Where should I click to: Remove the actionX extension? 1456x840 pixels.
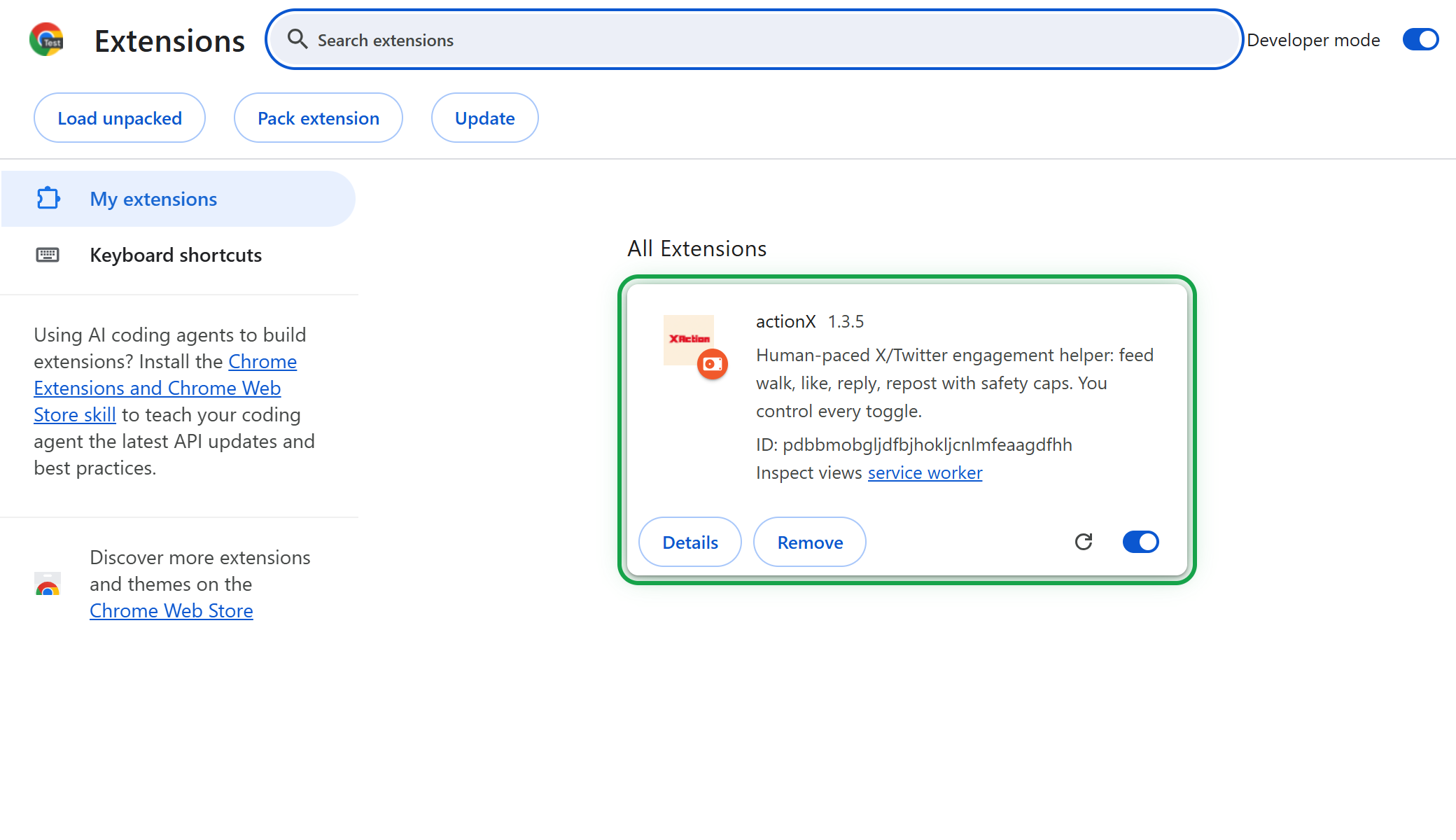coord(810,542)
